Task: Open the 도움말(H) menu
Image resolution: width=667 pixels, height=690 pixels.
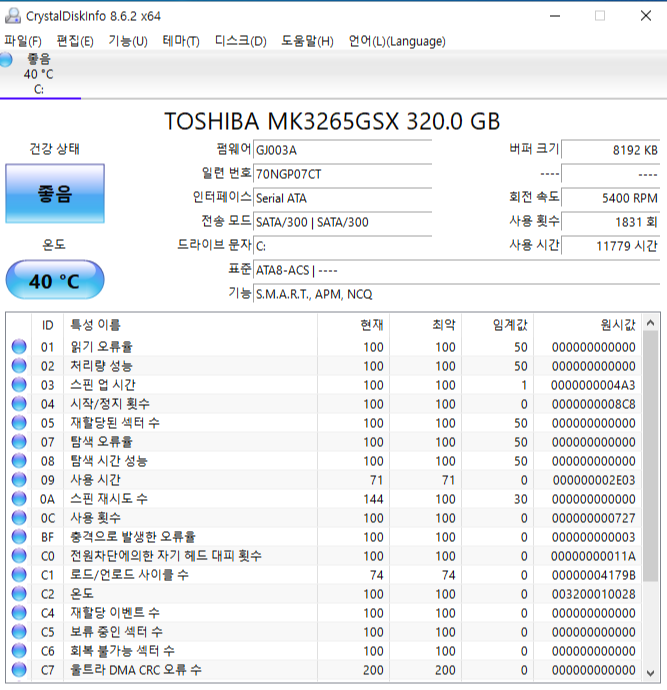Action: [x=307, y=41]
